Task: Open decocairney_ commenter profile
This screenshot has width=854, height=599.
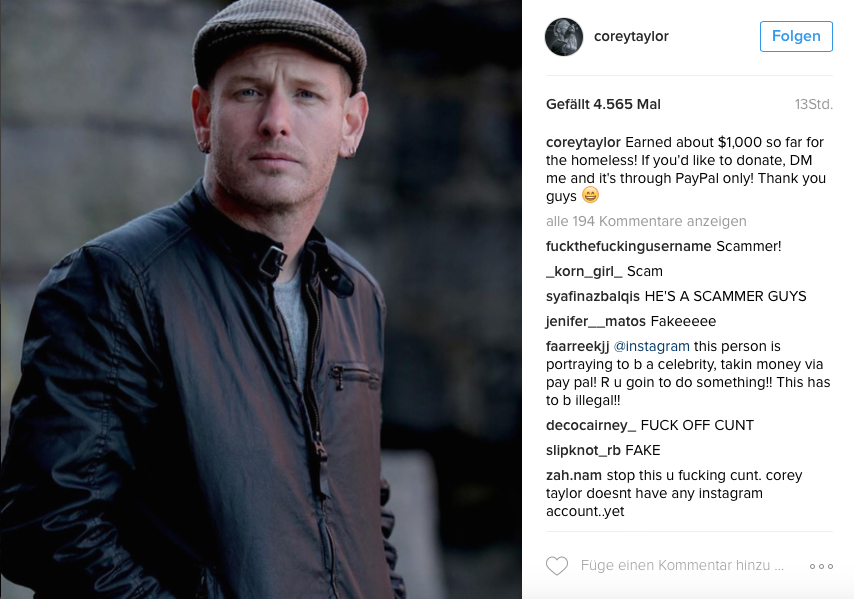Action: [591, 425]
